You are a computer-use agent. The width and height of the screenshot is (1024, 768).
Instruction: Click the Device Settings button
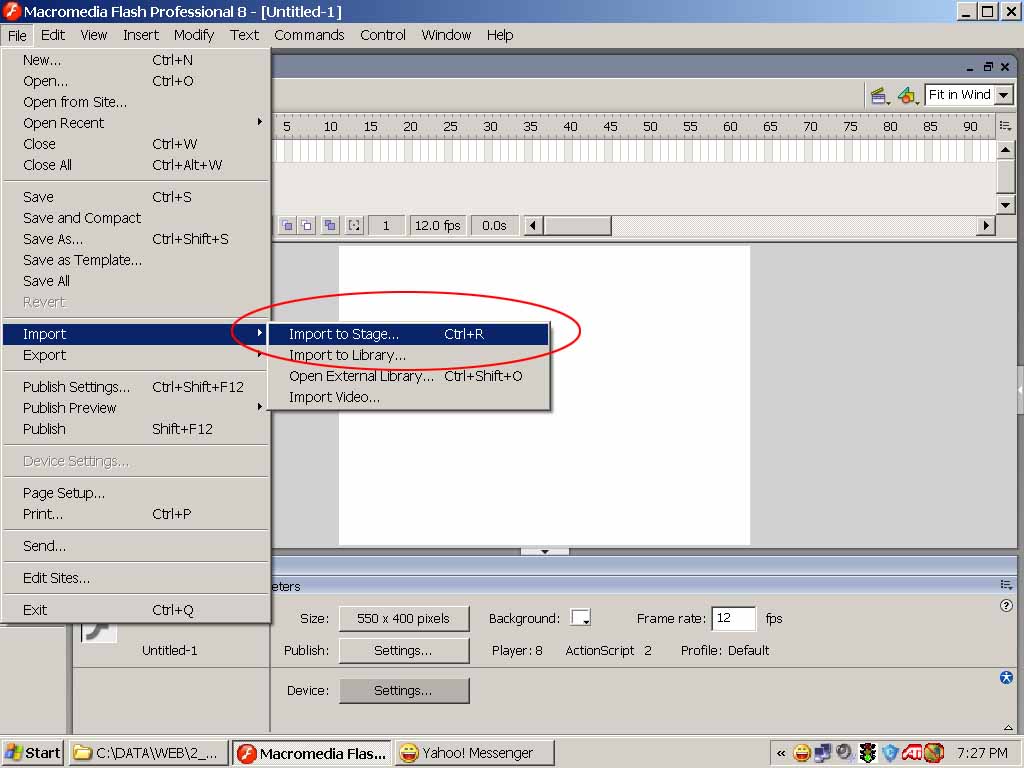pos(404,690)
